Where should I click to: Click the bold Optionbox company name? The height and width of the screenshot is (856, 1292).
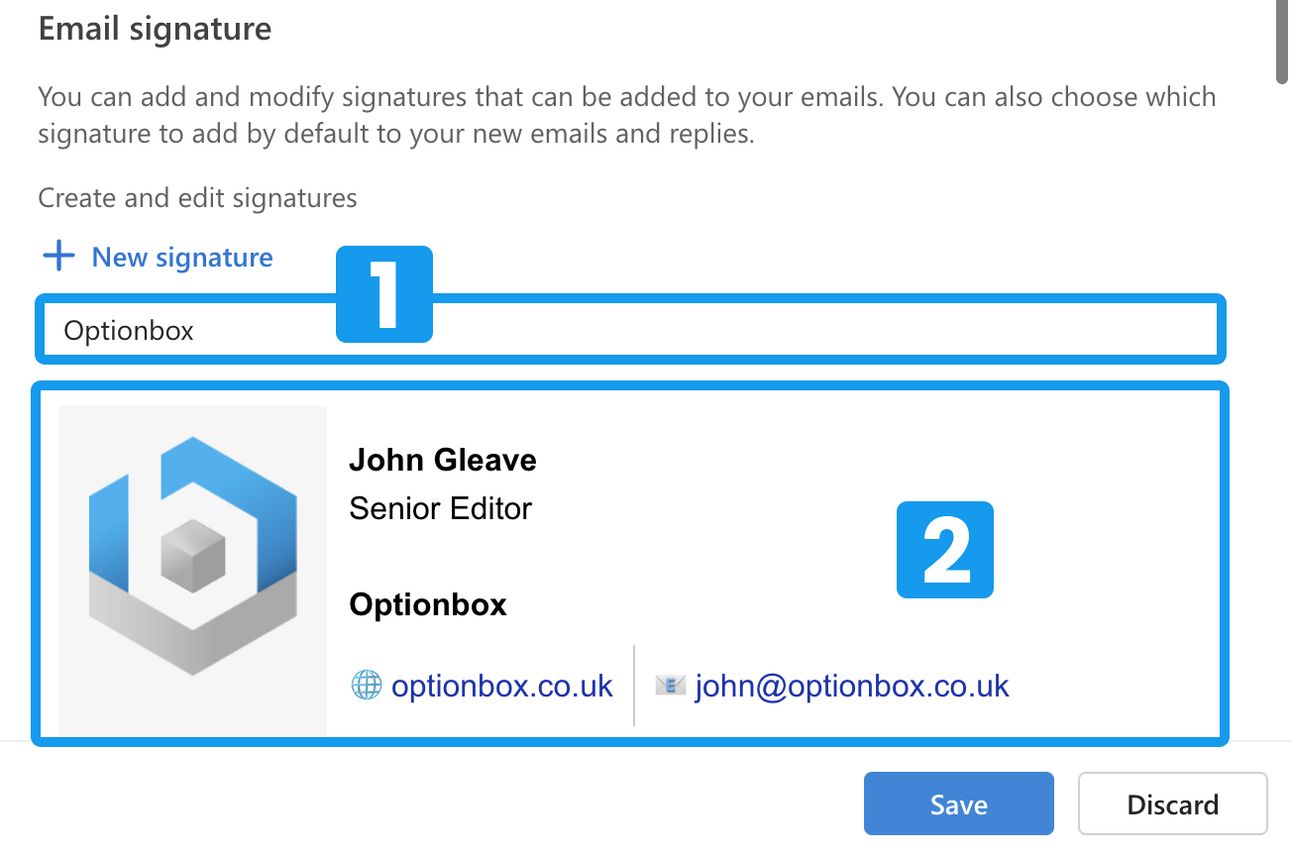(428, 605)
